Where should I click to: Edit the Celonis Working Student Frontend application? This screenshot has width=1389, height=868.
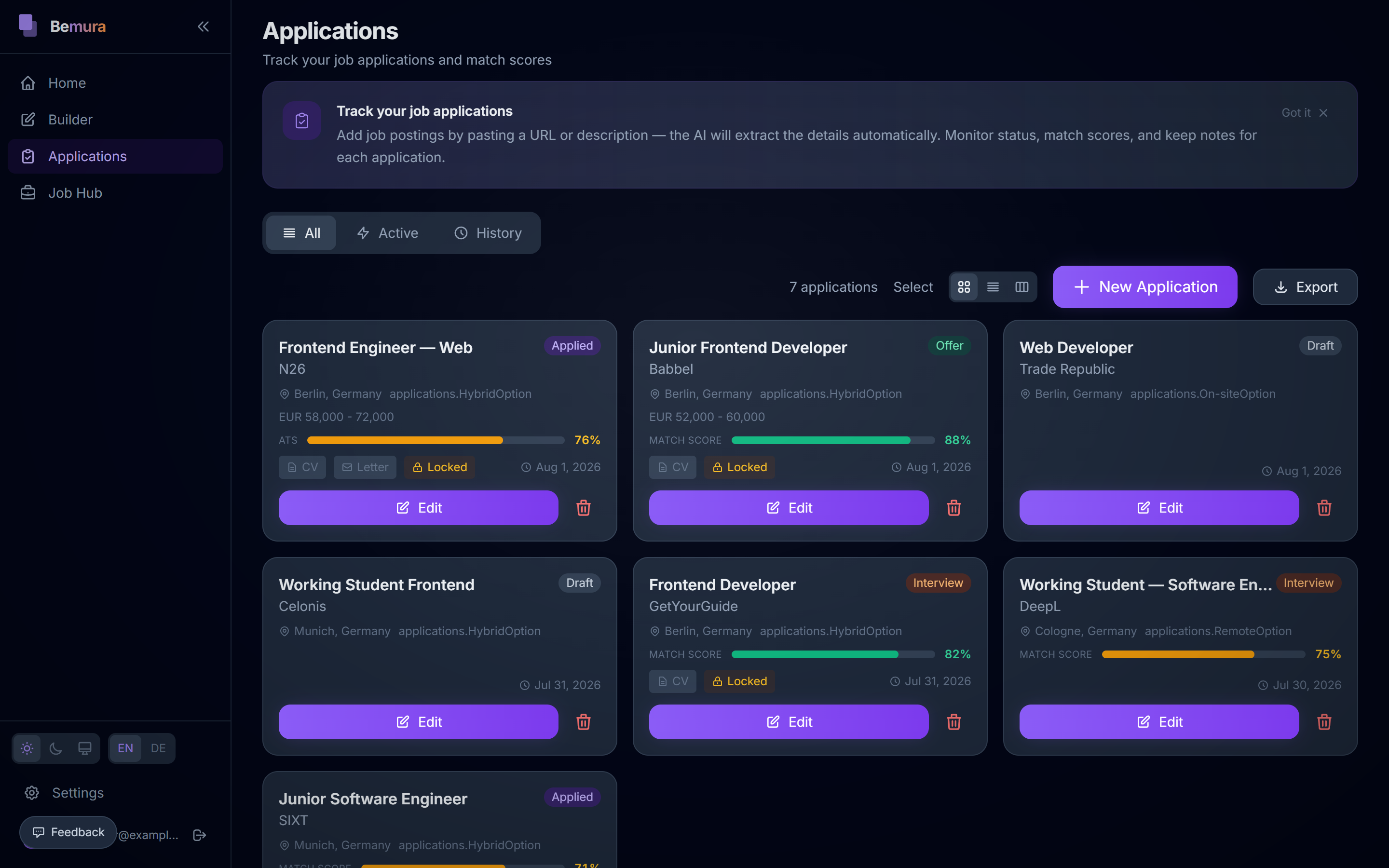[x=419, y=722]
